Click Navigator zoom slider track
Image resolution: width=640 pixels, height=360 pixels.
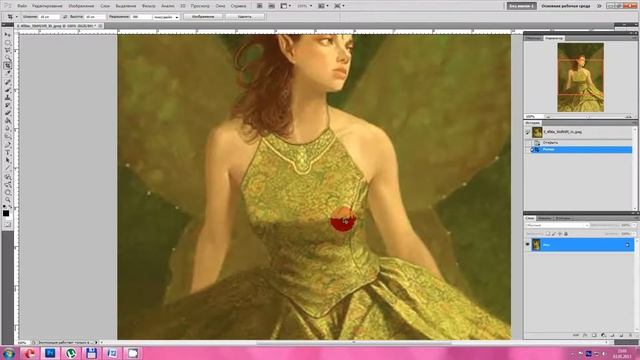click(588, 117)
